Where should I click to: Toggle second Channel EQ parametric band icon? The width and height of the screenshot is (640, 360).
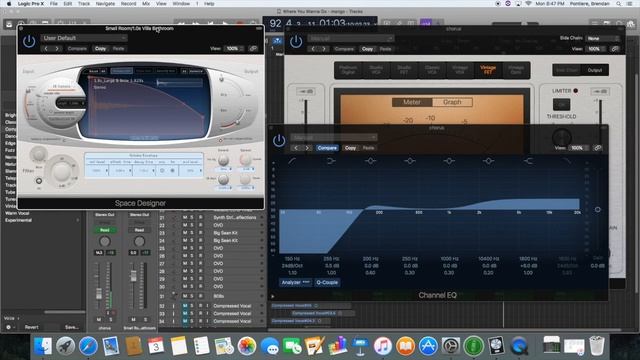409,161
